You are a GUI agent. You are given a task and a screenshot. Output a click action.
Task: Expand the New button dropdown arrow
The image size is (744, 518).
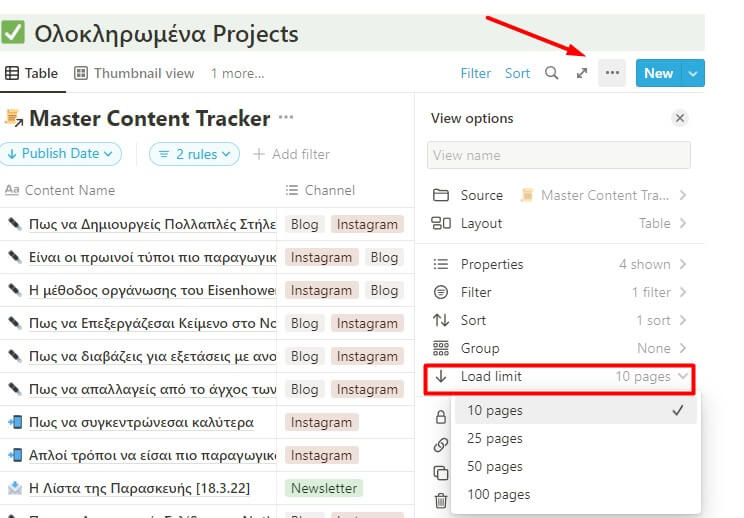[694, 73]
